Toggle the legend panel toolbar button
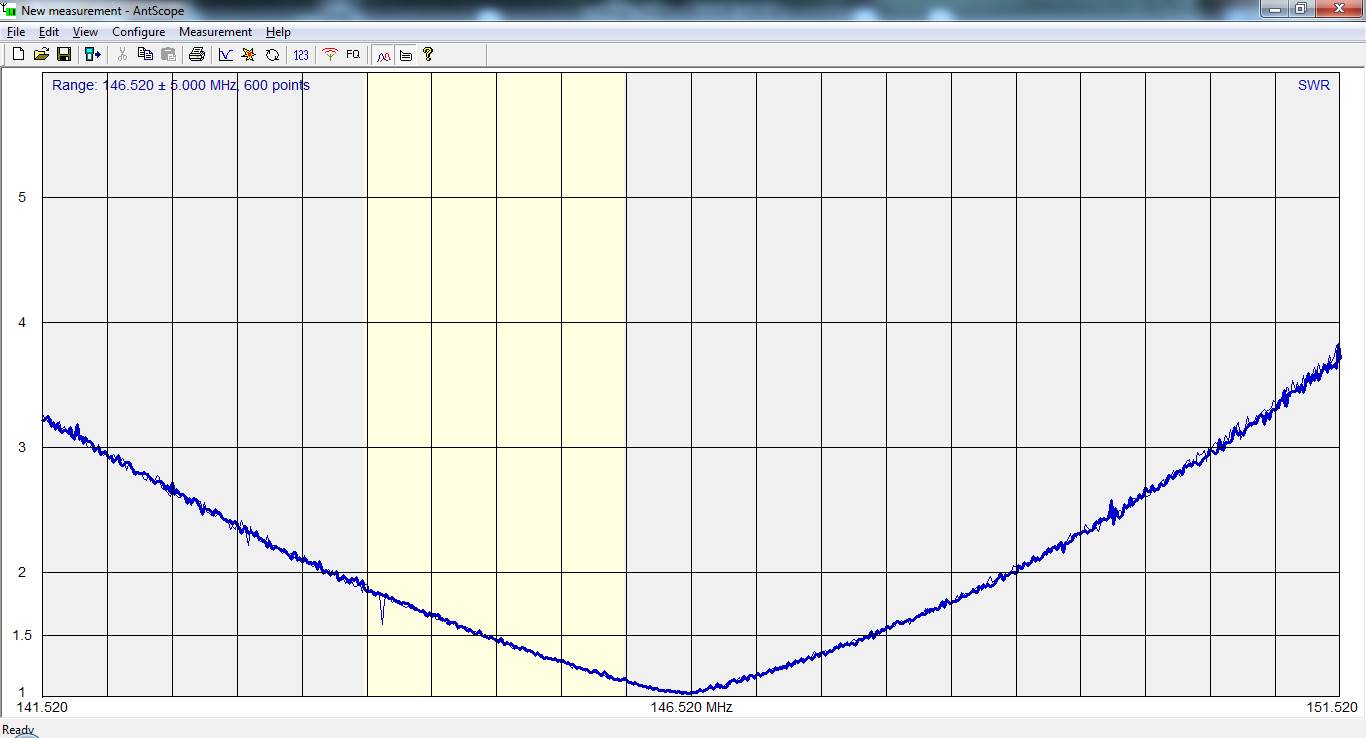The image size is (1366, 738). pyautogui.click(x=406, y=55)
